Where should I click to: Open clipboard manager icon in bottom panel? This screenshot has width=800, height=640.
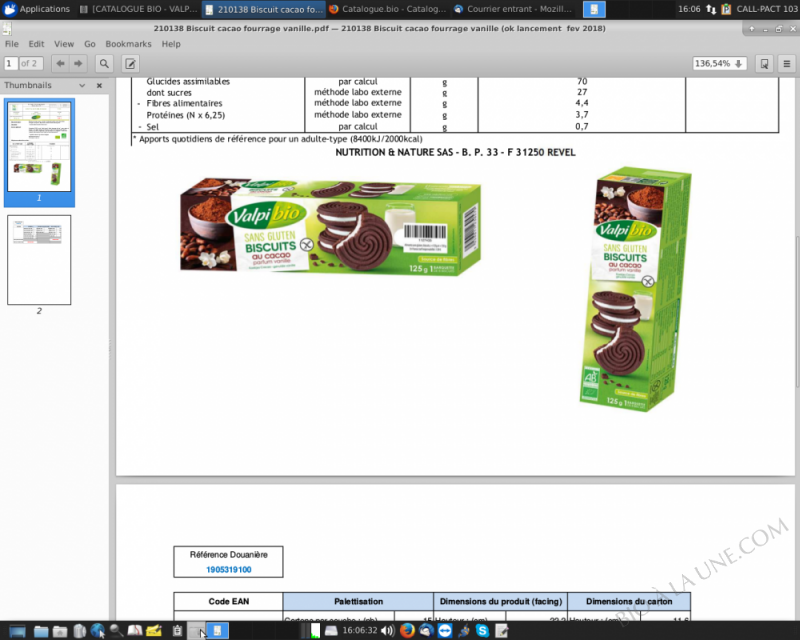click(177, 631)
